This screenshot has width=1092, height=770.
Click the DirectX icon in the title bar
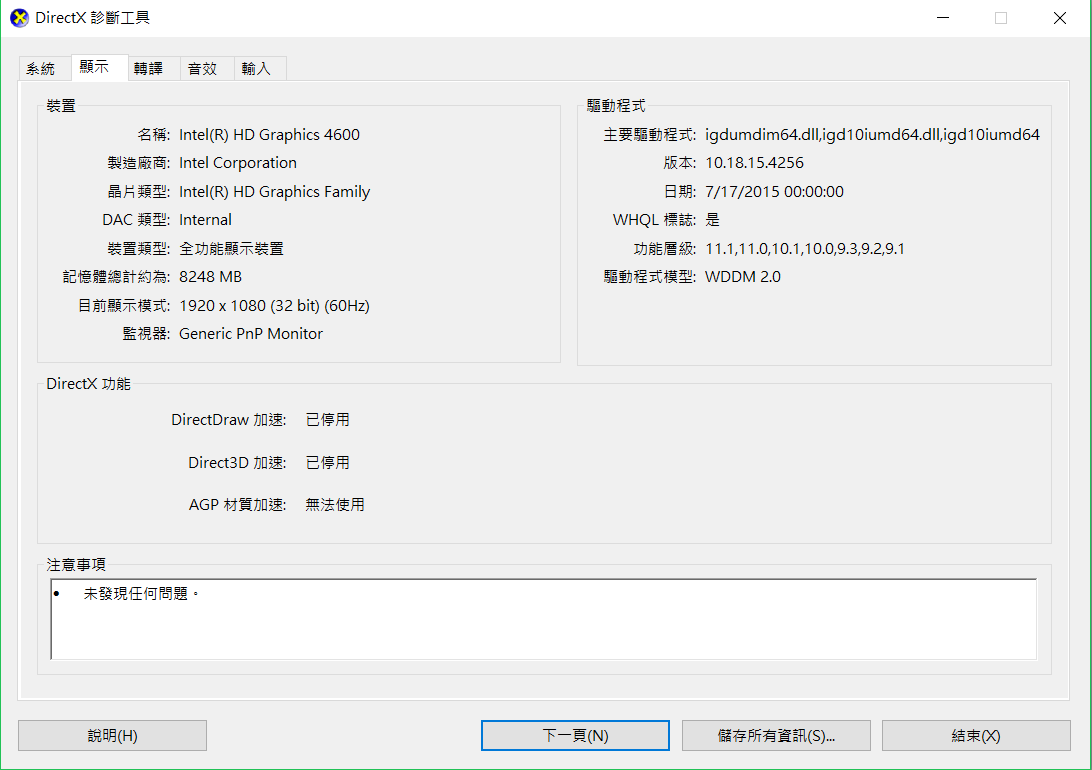point(20,18)
